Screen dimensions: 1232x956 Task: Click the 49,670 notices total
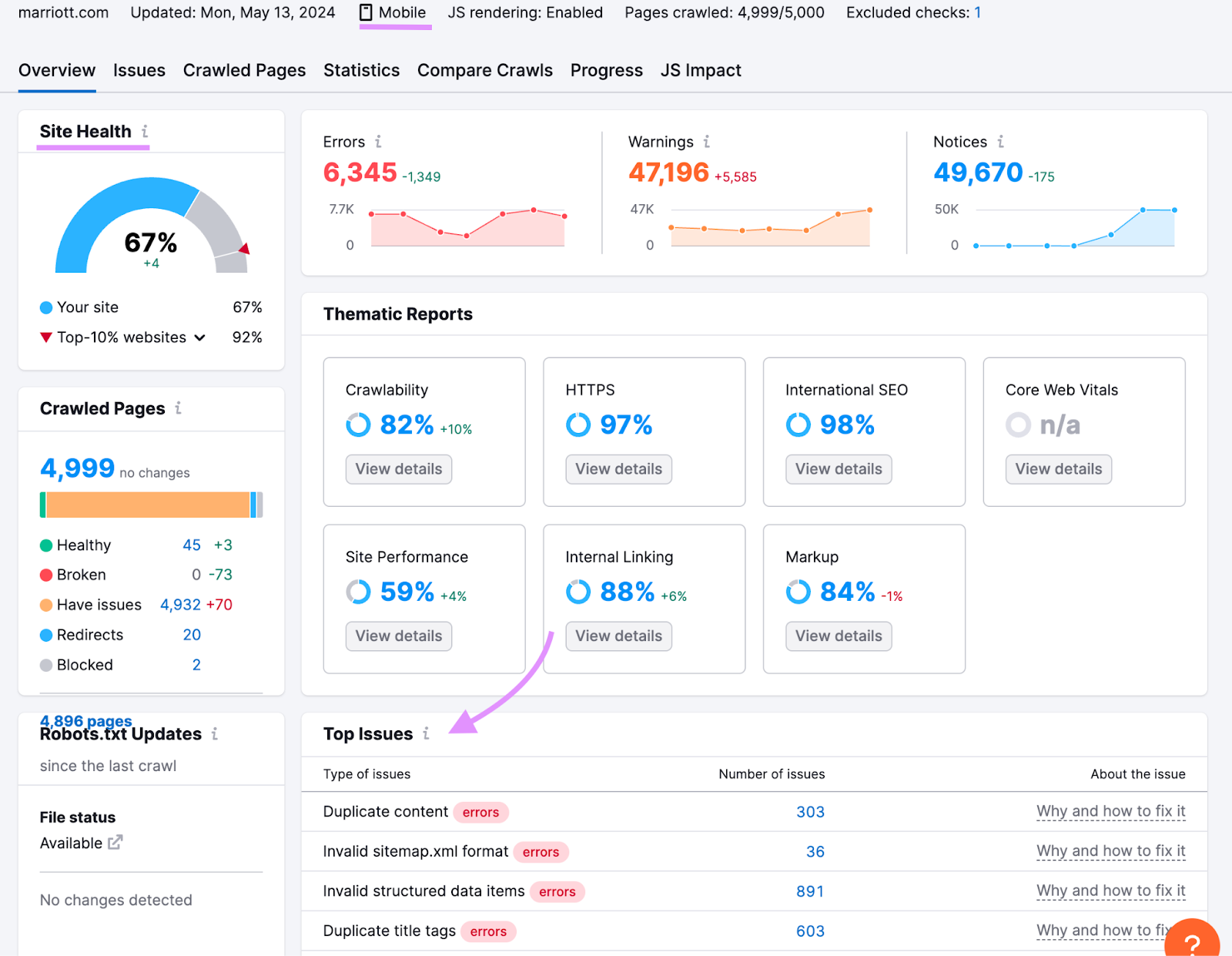(978, 173)
